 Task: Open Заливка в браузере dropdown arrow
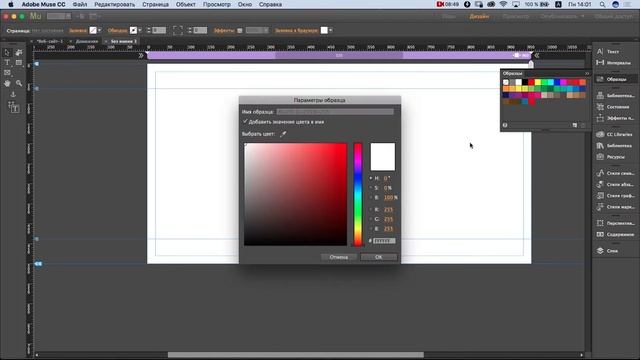tap(330, 30)
